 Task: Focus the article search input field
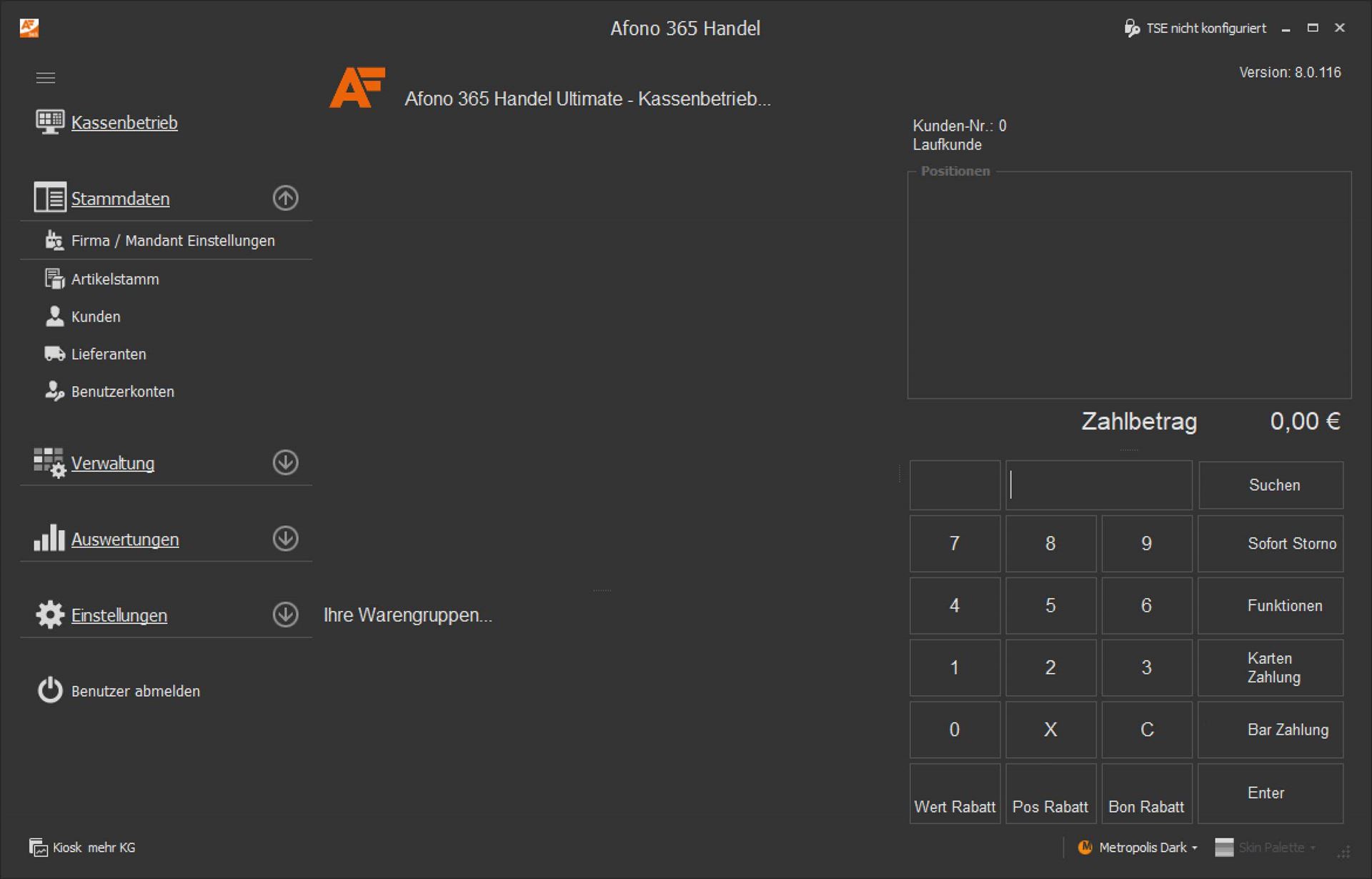[1099, 485]
